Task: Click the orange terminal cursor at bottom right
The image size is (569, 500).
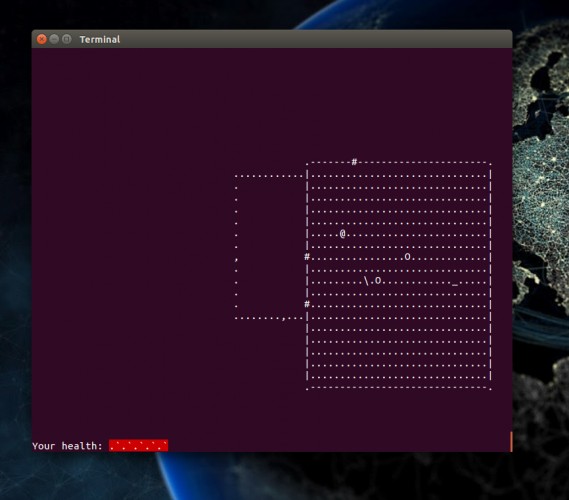Action: click(511, 442)
